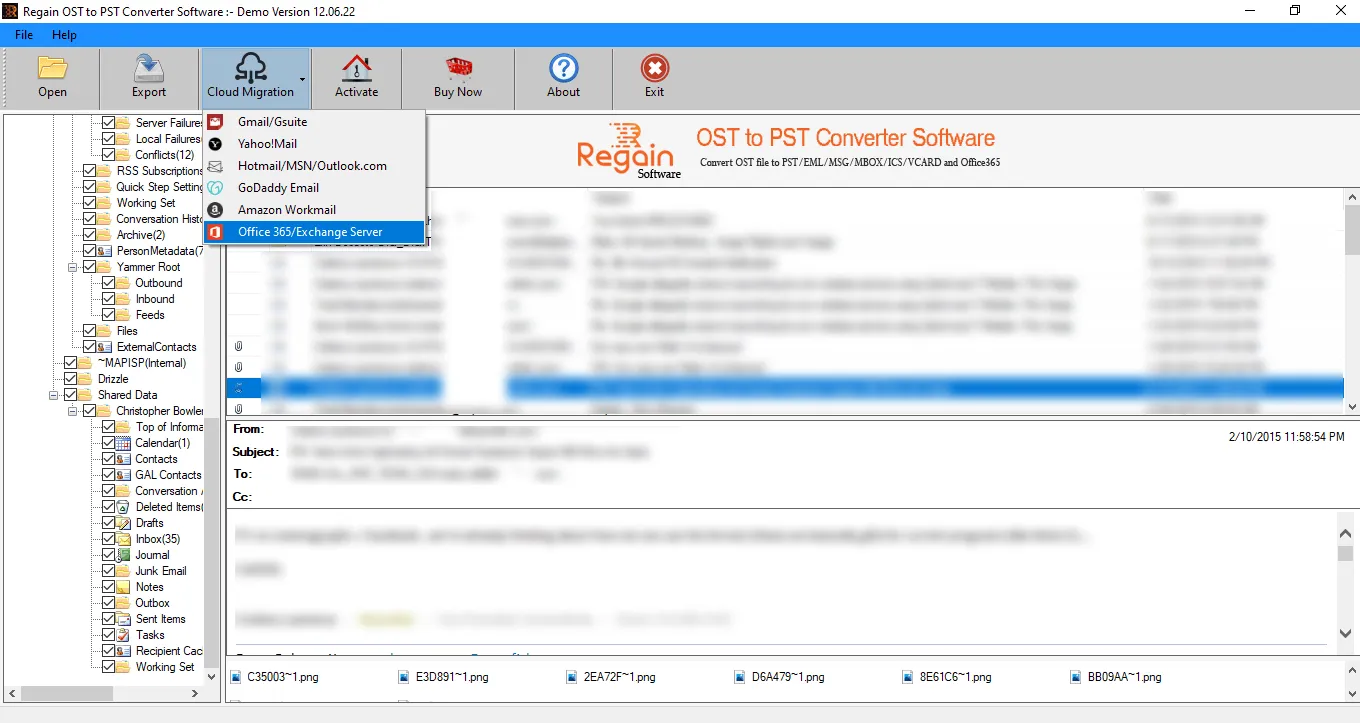Screen dimensions: 1360x723
Task: Click the Deleted Items trash icon
Action: coord(124,507)
